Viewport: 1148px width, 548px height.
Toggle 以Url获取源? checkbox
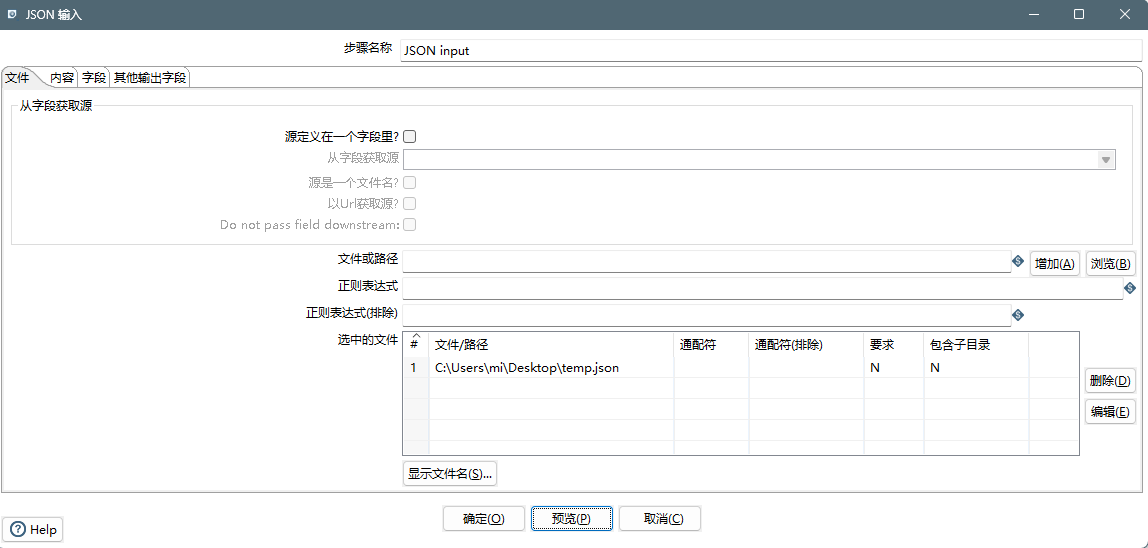[410, 203]
